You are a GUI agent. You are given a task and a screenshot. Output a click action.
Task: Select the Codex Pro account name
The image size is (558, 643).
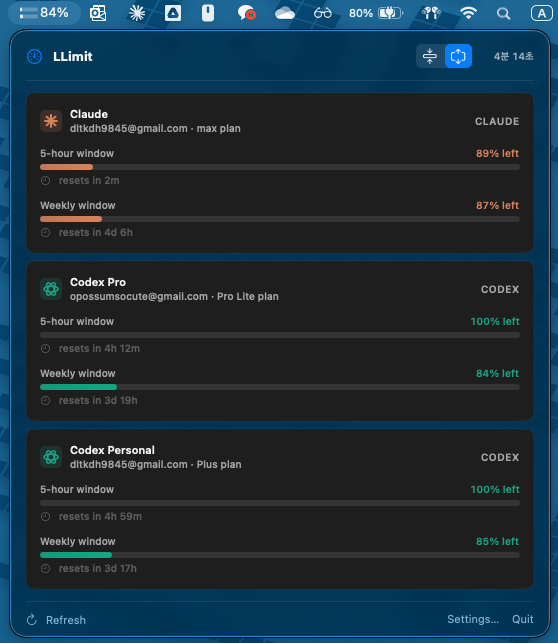coord(98,282)
